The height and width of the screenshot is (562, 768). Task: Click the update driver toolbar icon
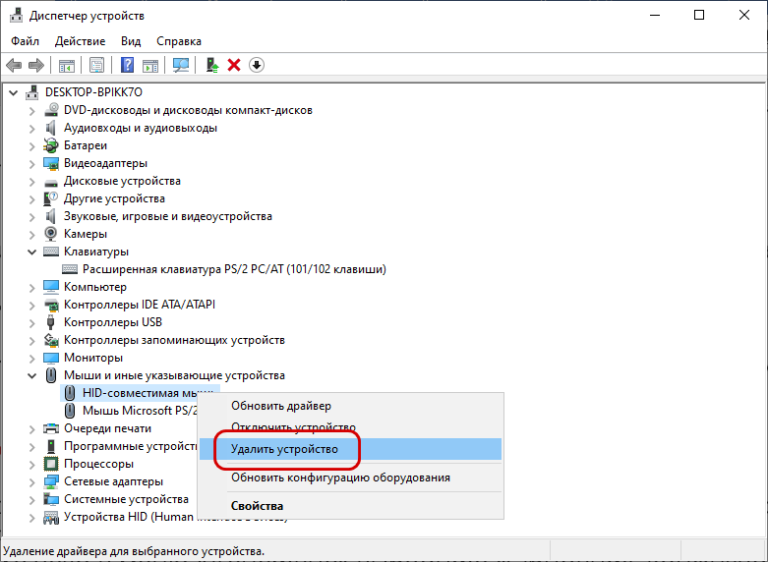[212, 65]
